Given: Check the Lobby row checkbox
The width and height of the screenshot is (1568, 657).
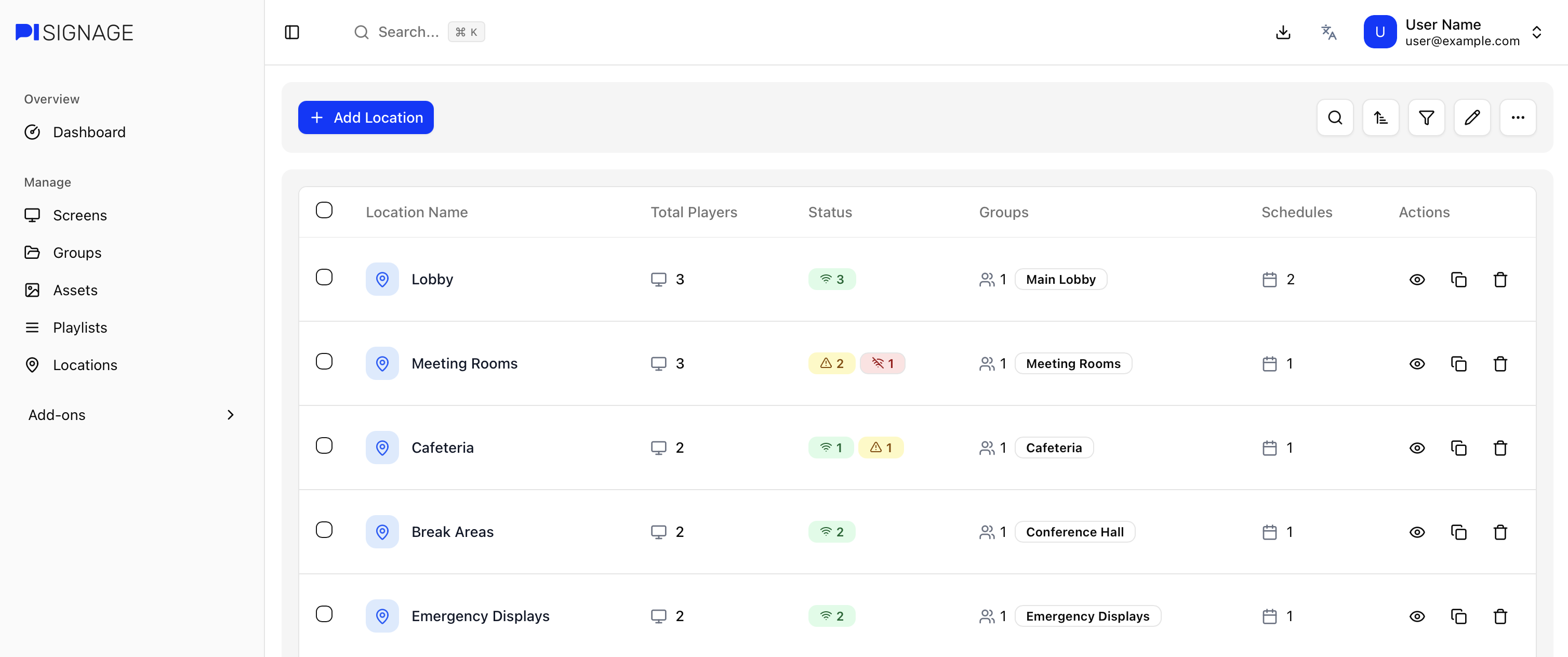Looking at the screenshot, I should coord(324,278).
